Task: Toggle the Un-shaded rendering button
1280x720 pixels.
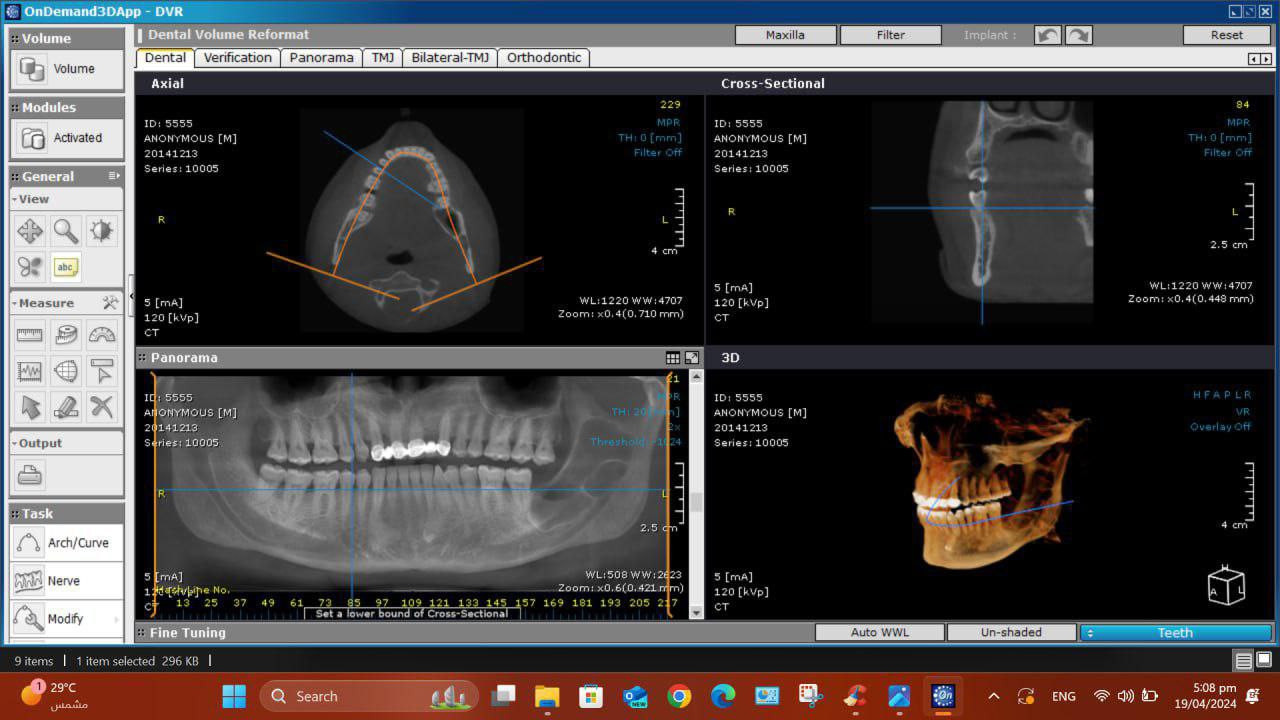Action: pyautogui.click(x=1010, y=632)
